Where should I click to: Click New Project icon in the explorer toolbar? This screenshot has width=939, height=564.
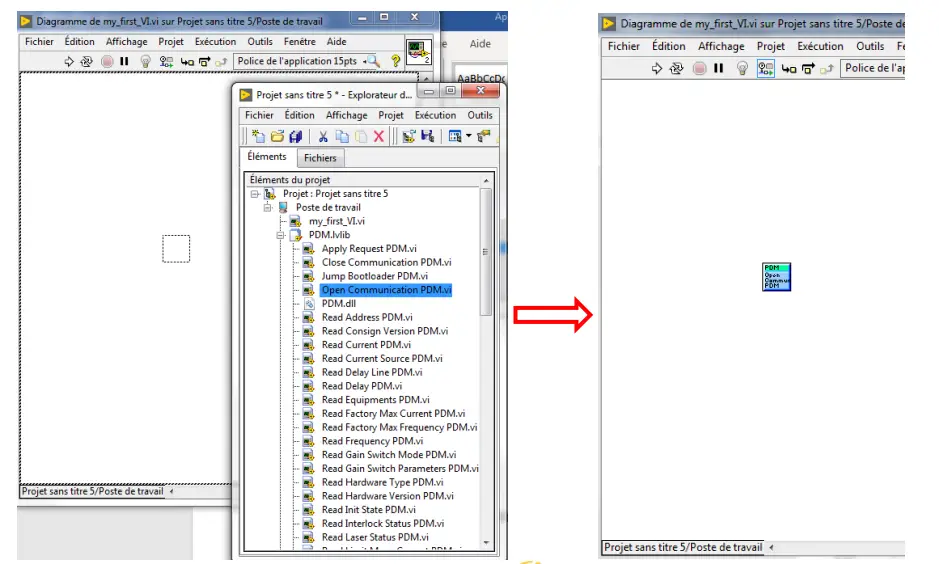258,137
